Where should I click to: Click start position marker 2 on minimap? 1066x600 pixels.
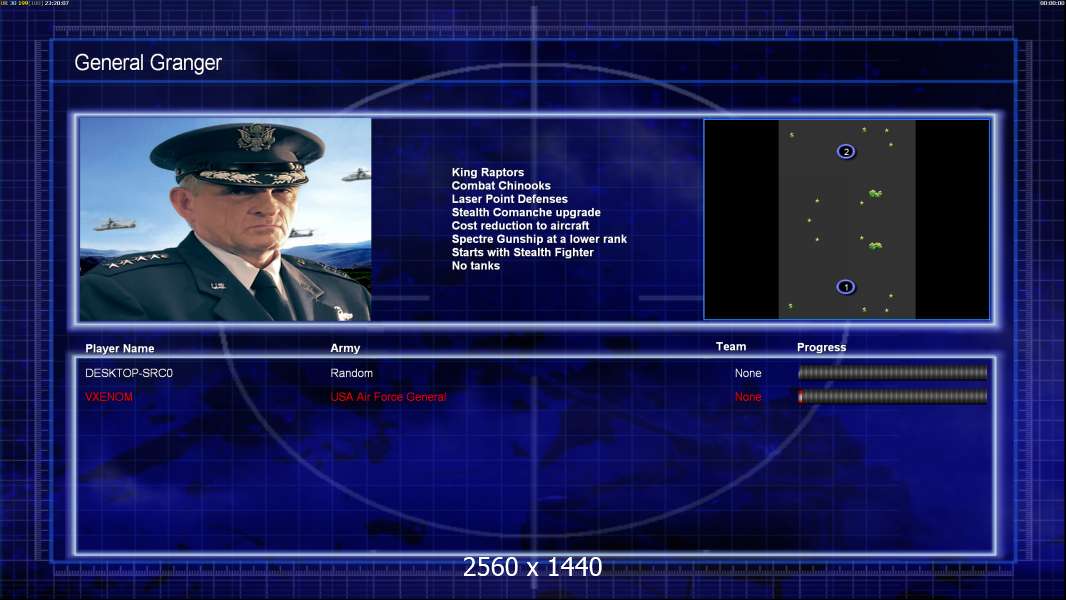846,152
